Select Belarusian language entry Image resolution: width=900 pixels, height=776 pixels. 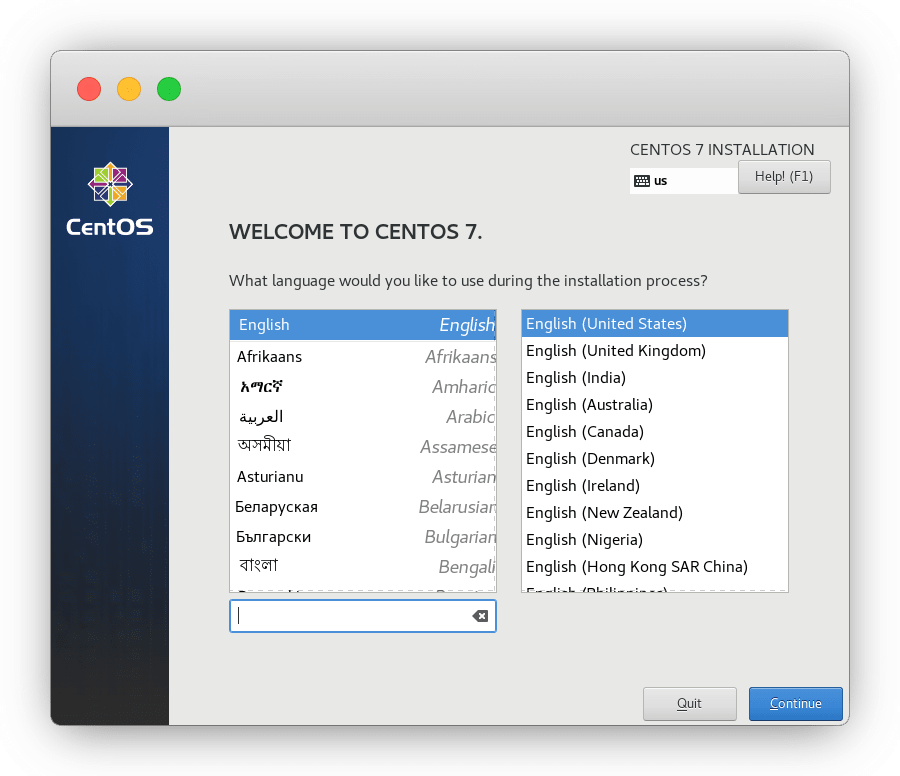pos(362,507)
